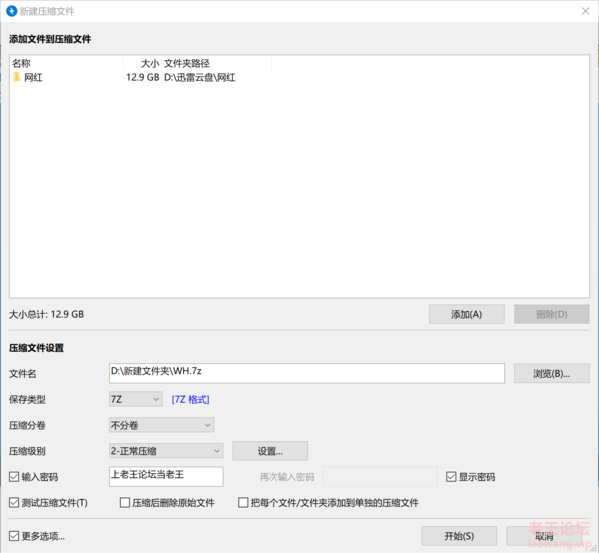Image resolution: width=599 pixels, height=553 pixels.
Task: Open the 压缩级别 2-正常压缩 dropdown
Action: tap(166, 451)
